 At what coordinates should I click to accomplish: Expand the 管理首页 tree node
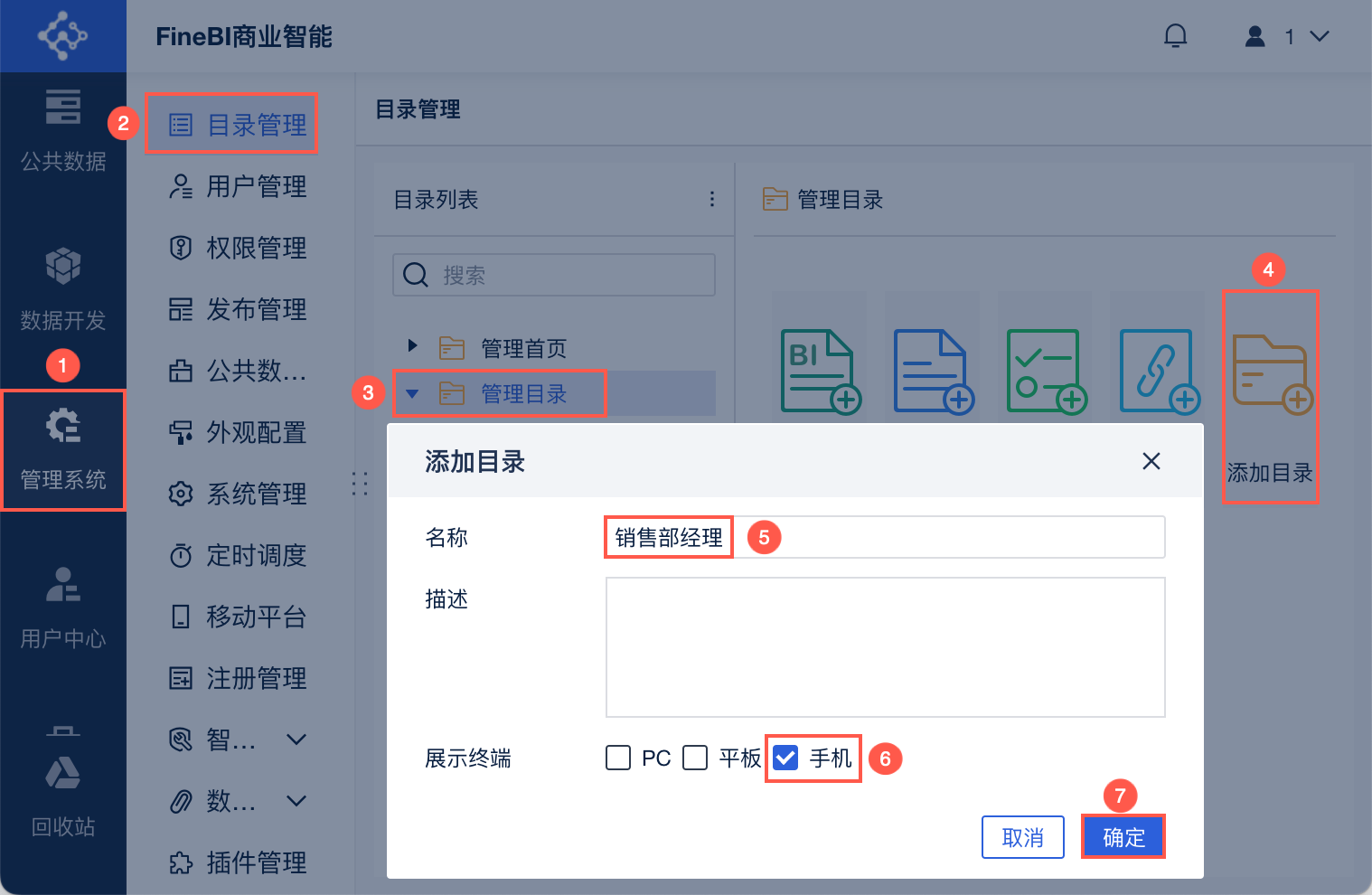(412, 345)
